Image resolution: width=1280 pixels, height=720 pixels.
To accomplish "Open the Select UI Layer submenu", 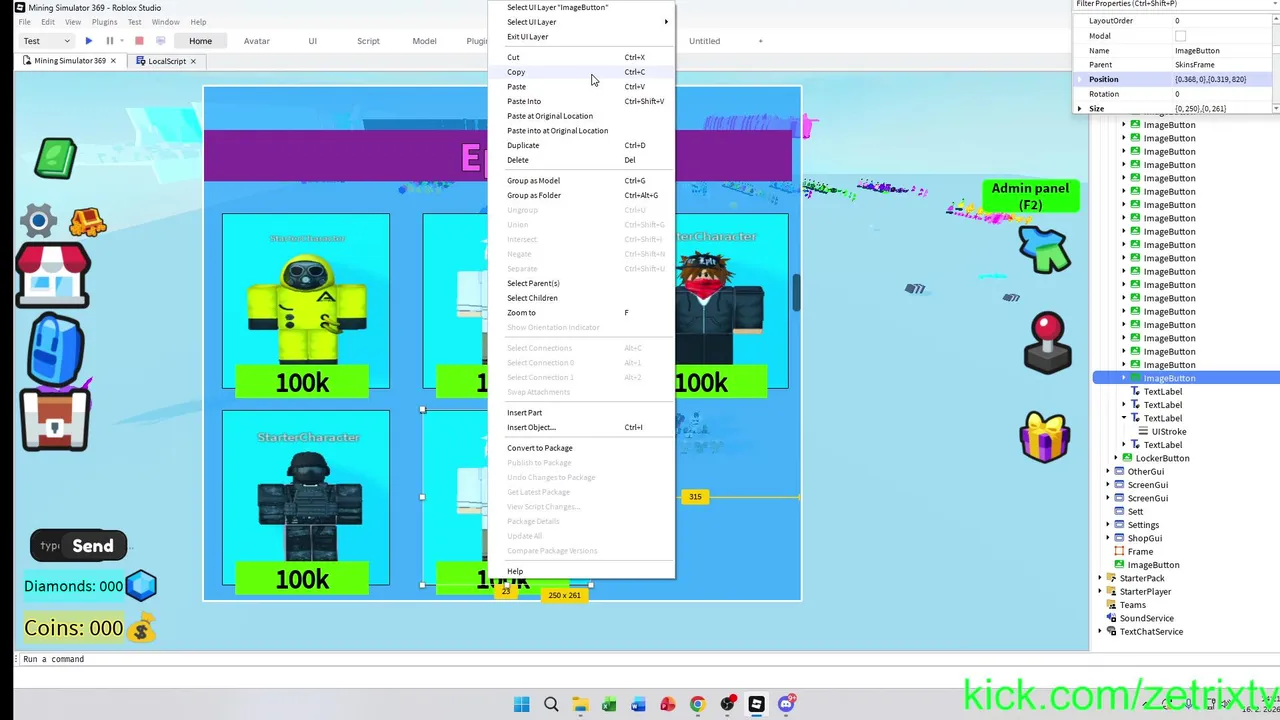I will 582,22.
